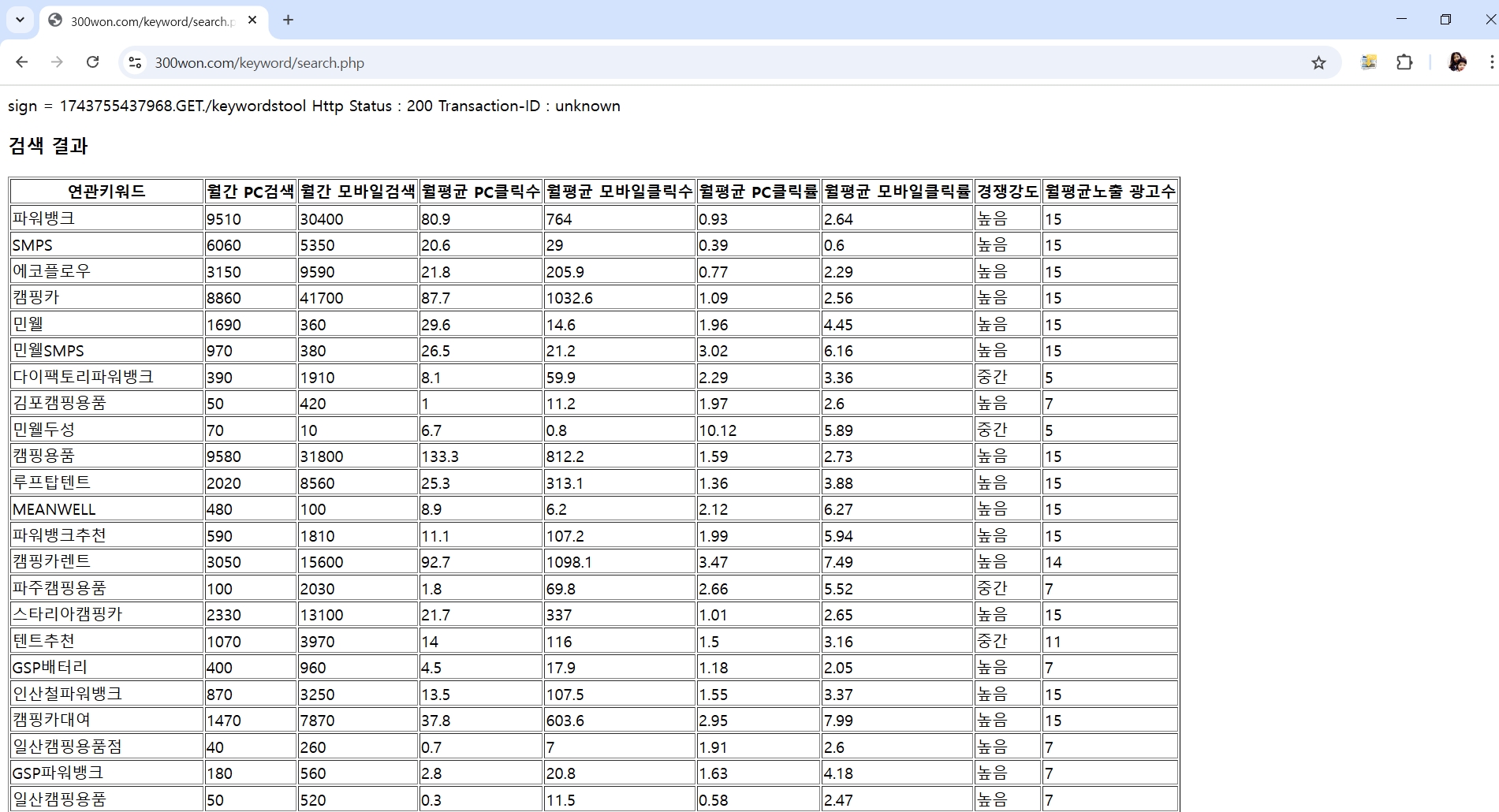This screenshot has width=1499, height=812.
Task: Click the pinned extension icon beside bookmark star
Action: pos(1369,62)
